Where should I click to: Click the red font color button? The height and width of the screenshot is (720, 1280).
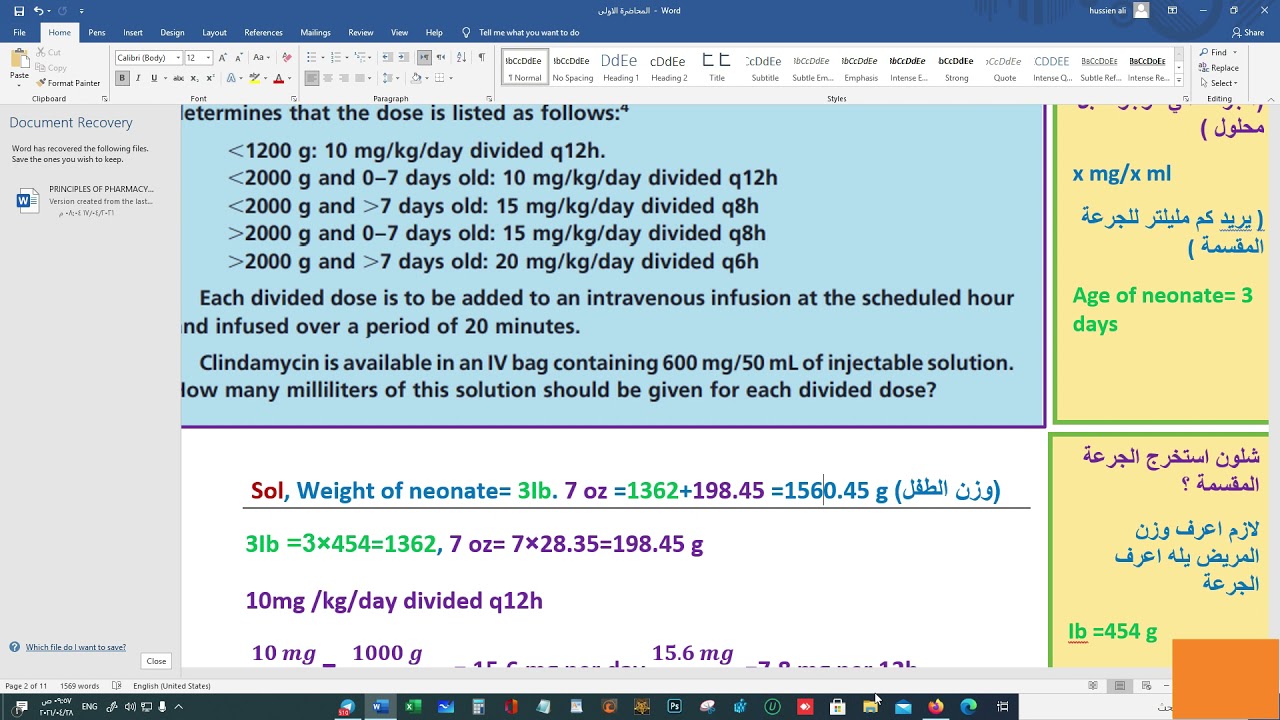[278, 78]
